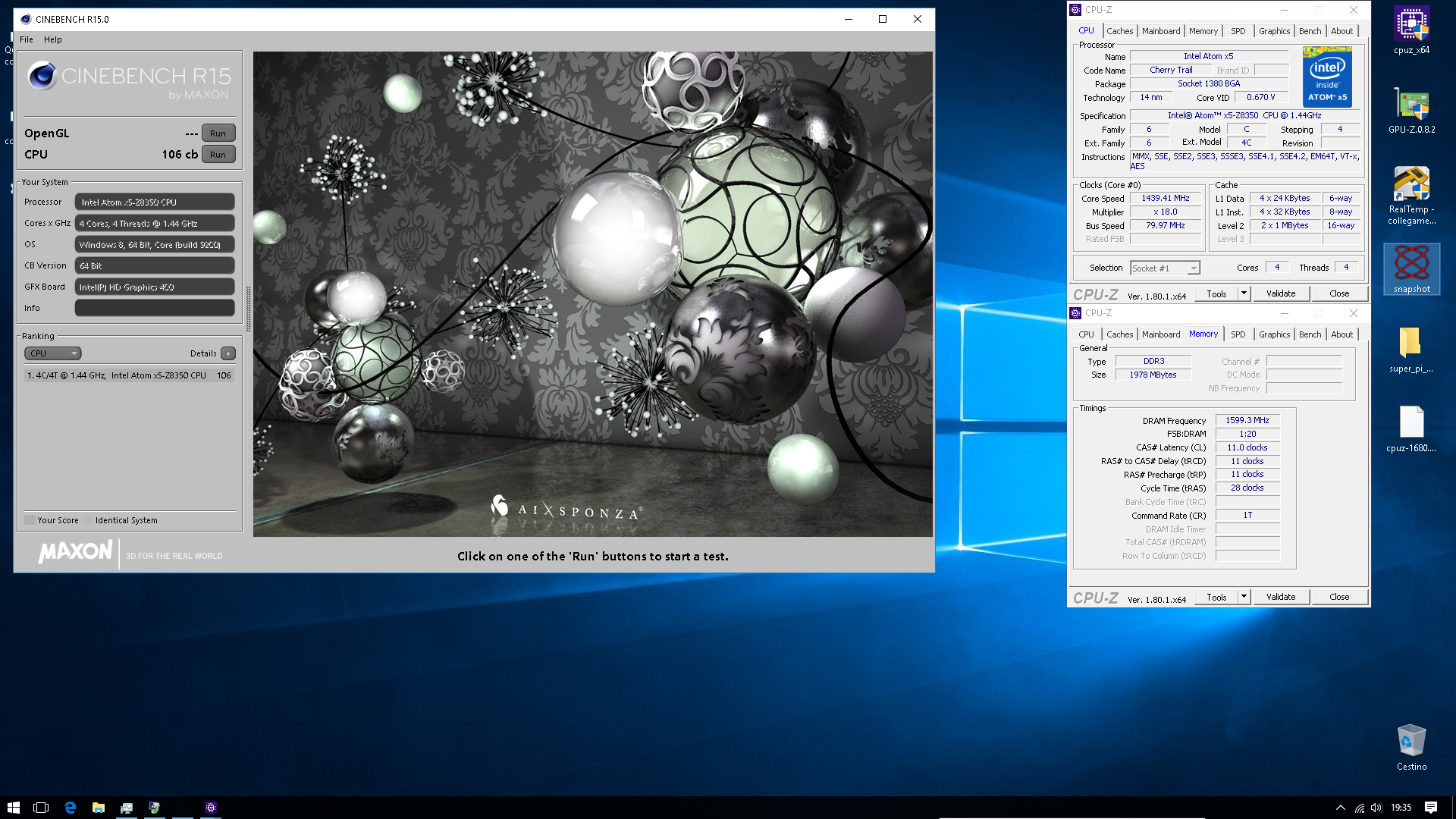This screenshot has height=819, width=1456.
Task: Switch to Graphics tab in upper CPU-Z
Action: 1274,31
